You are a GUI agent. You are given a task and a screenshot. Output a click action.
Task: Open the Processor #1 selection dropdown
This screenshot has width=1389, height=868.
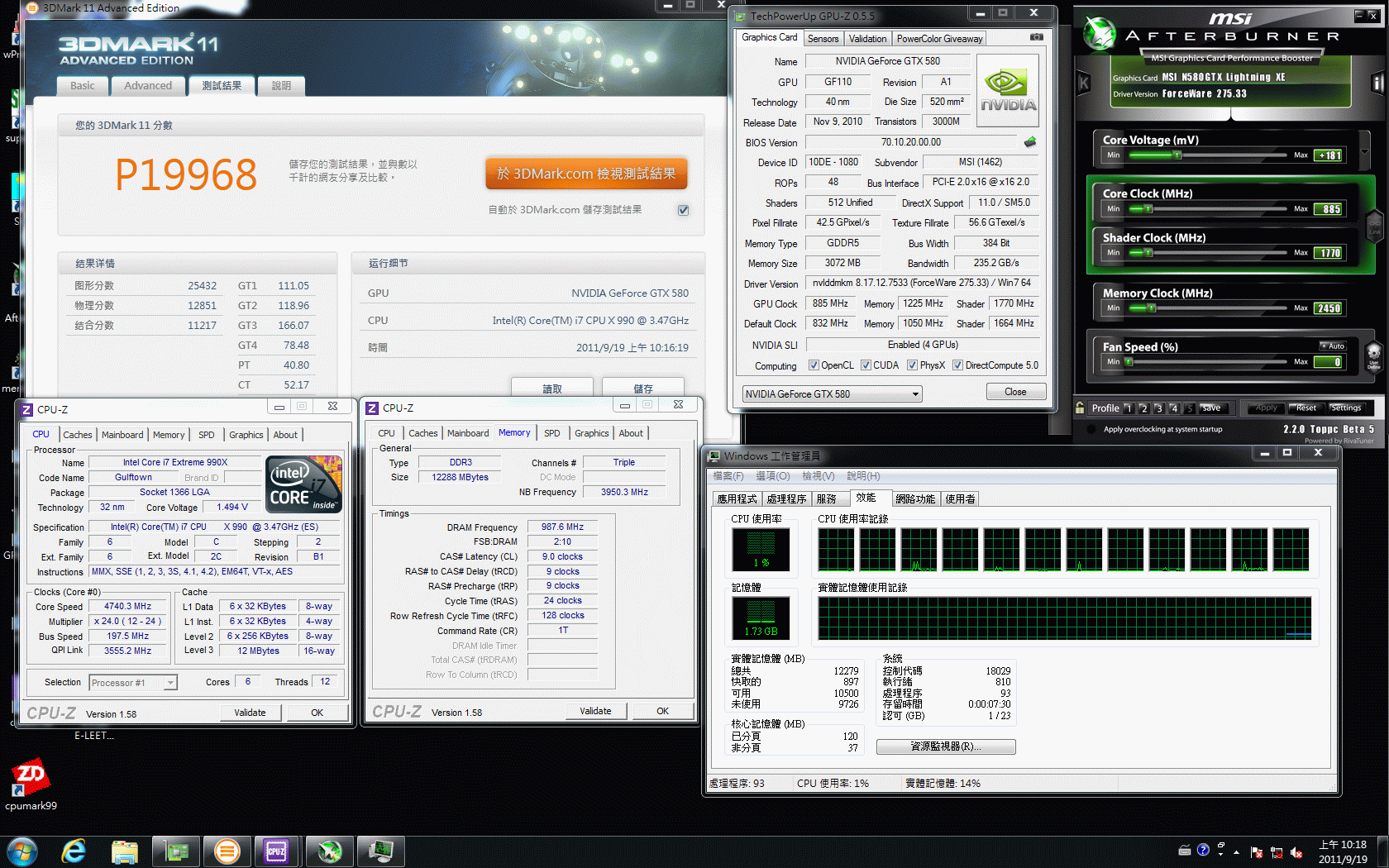[169, 683]
